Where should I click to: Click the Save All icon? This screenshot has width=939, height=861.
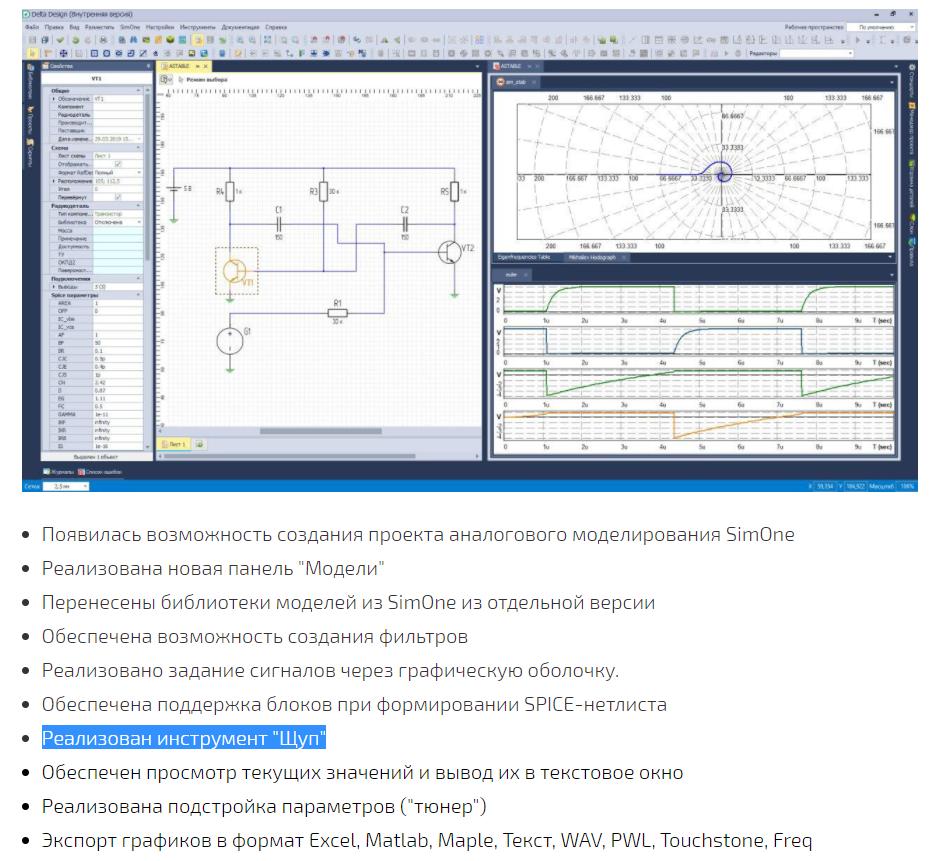(x=45, y=40)
